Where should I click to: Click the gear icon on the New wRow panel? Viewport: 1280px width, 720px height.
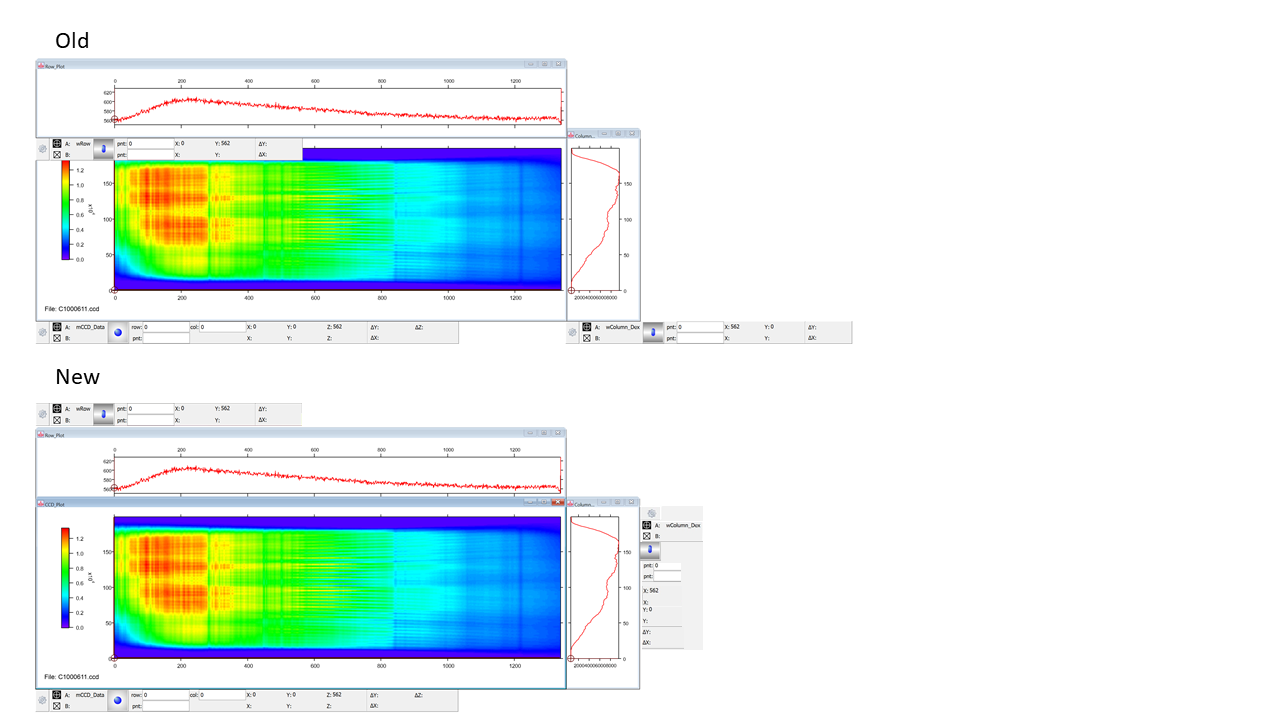41,414
